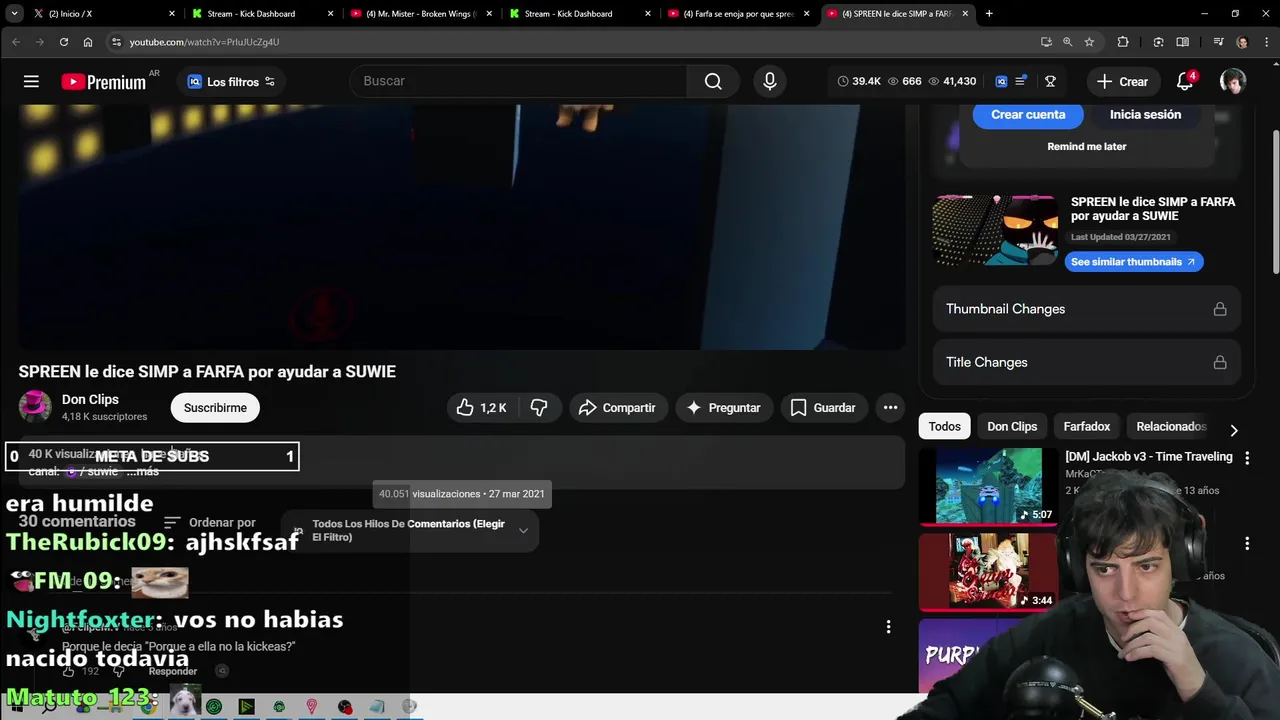Open options for Jackob v3 Time Traveling video

[x=1247, y=457]
